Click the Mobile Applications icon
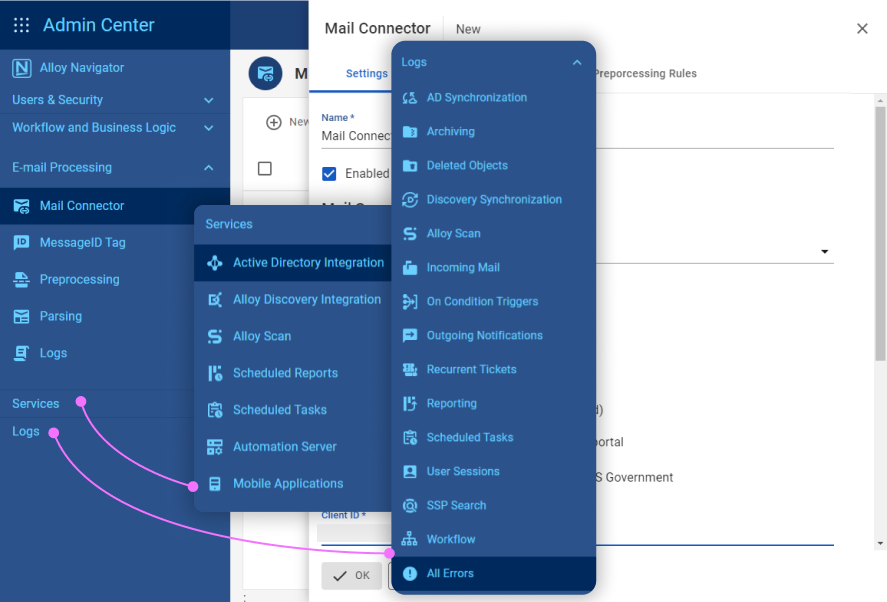Viewport: 887px width, 602px height. [215, 484]
